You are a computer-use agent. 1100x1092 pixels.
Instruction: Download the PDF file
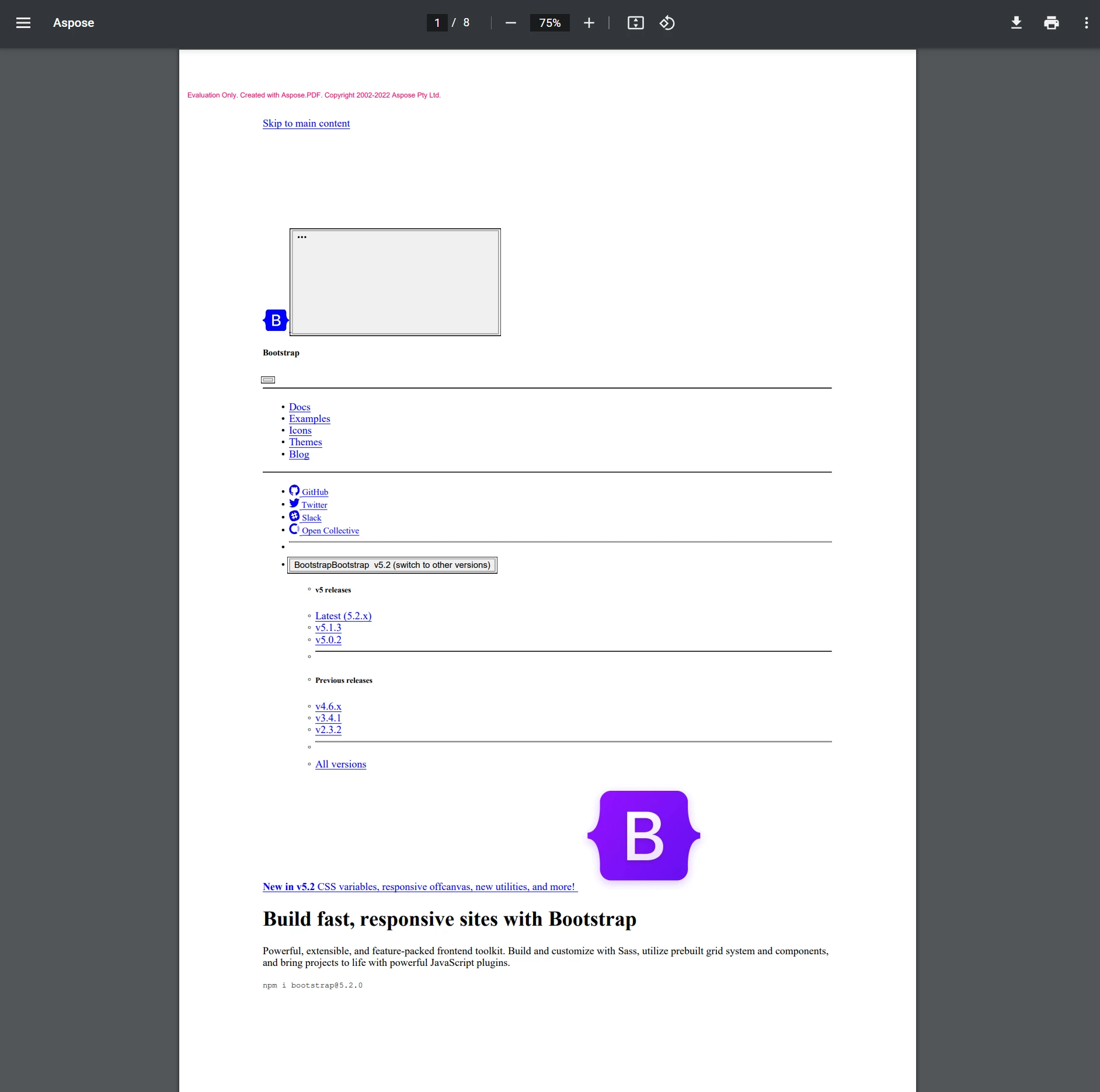click(x=1017, y=23)
